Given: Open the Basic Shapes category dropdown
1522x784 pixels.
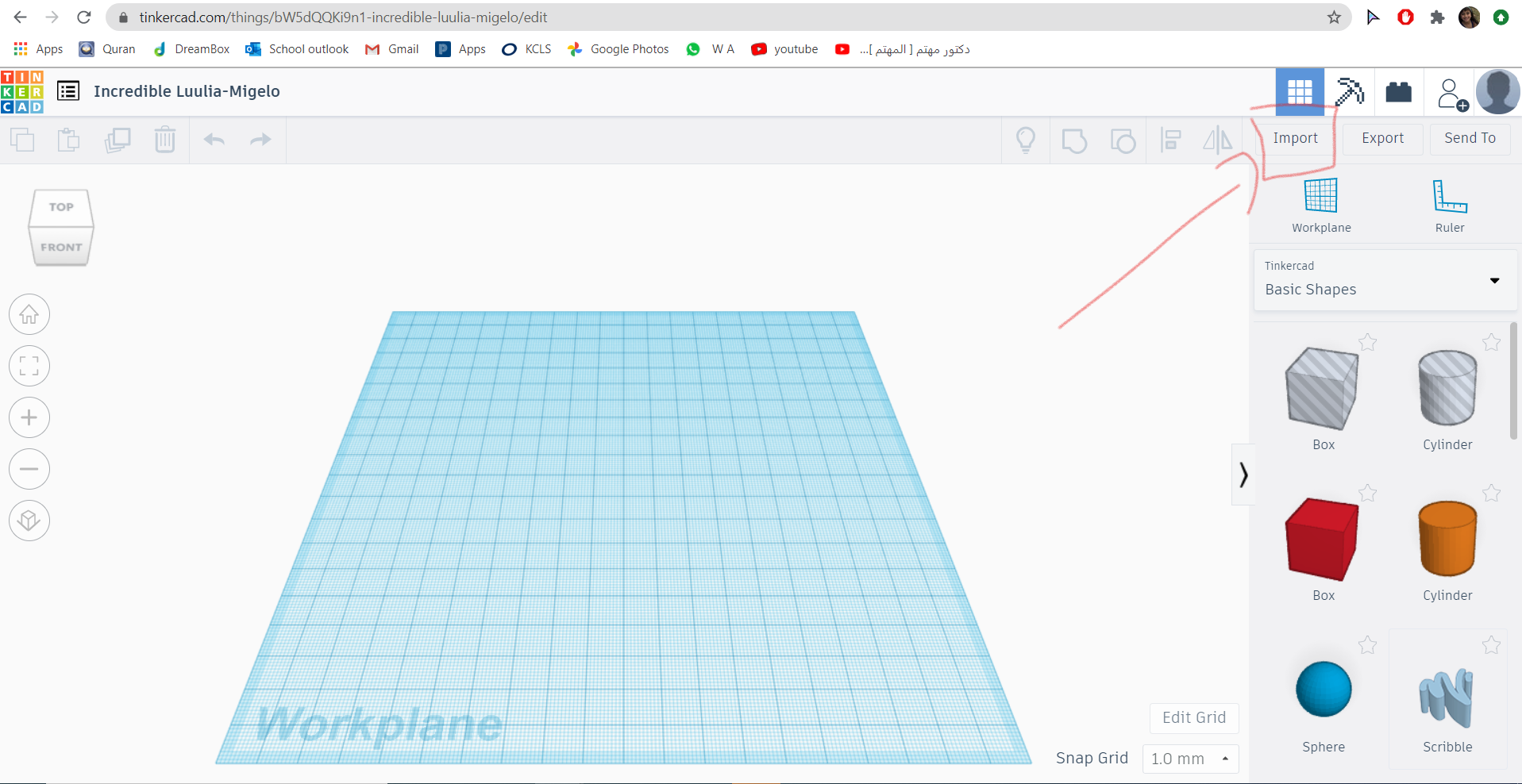Looking at the screenshot, I should click(1385, 280).
